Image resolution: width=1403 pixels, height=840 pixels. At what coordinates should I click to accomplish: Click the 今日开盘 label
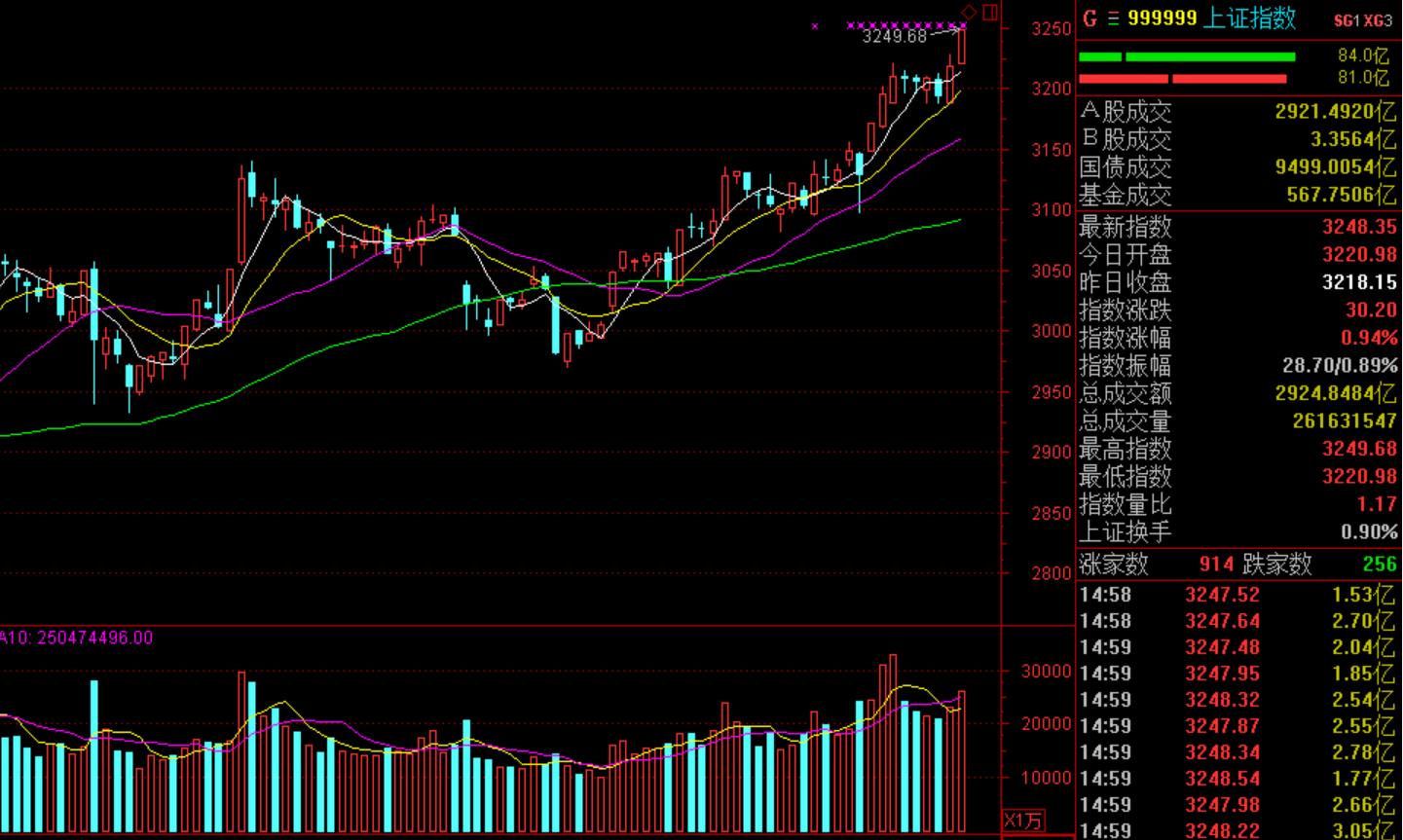pyautogui.click(x=1126, y=255)
